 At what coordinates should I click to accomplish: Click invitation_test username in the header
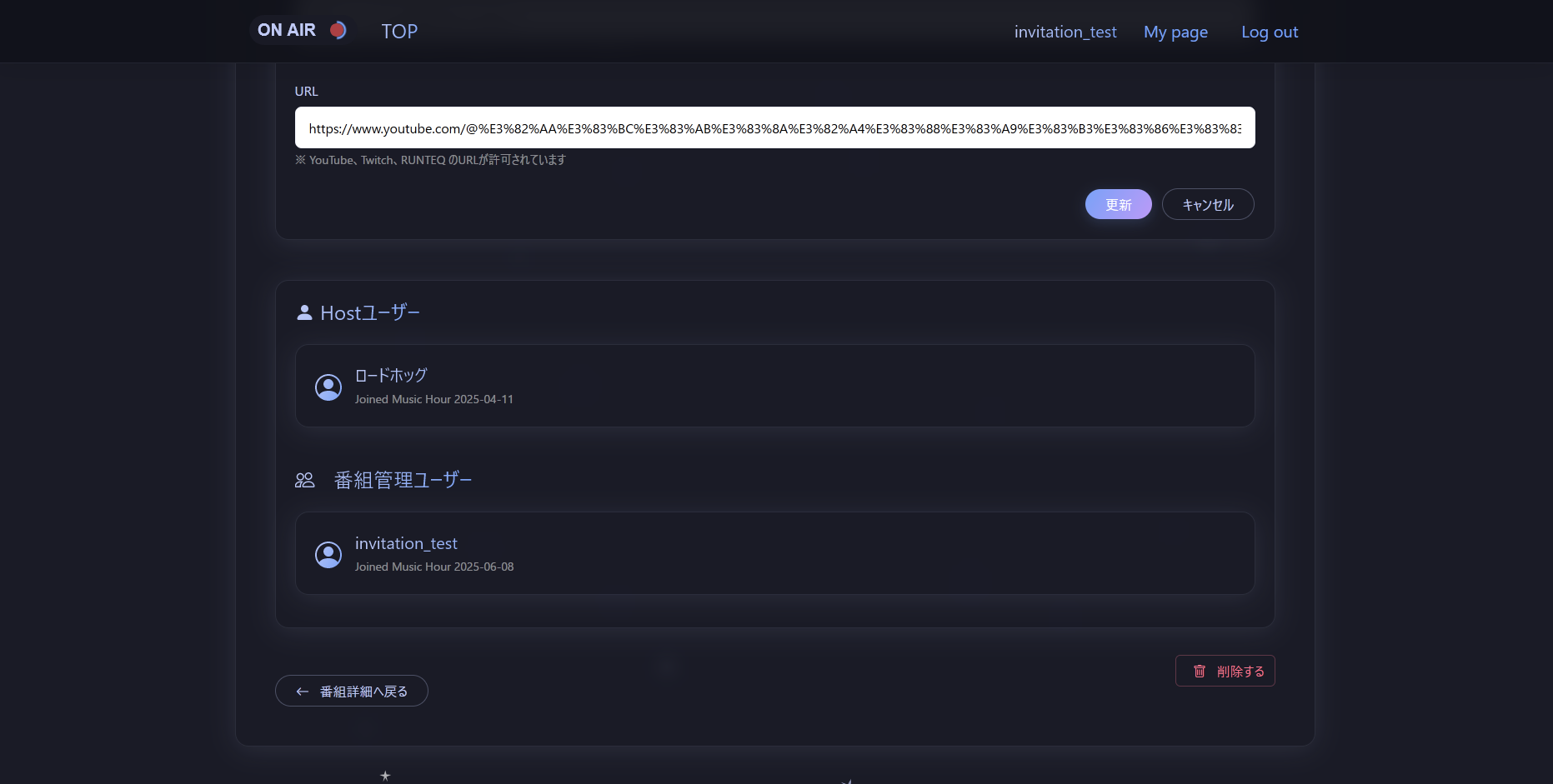click(1065, 32)
